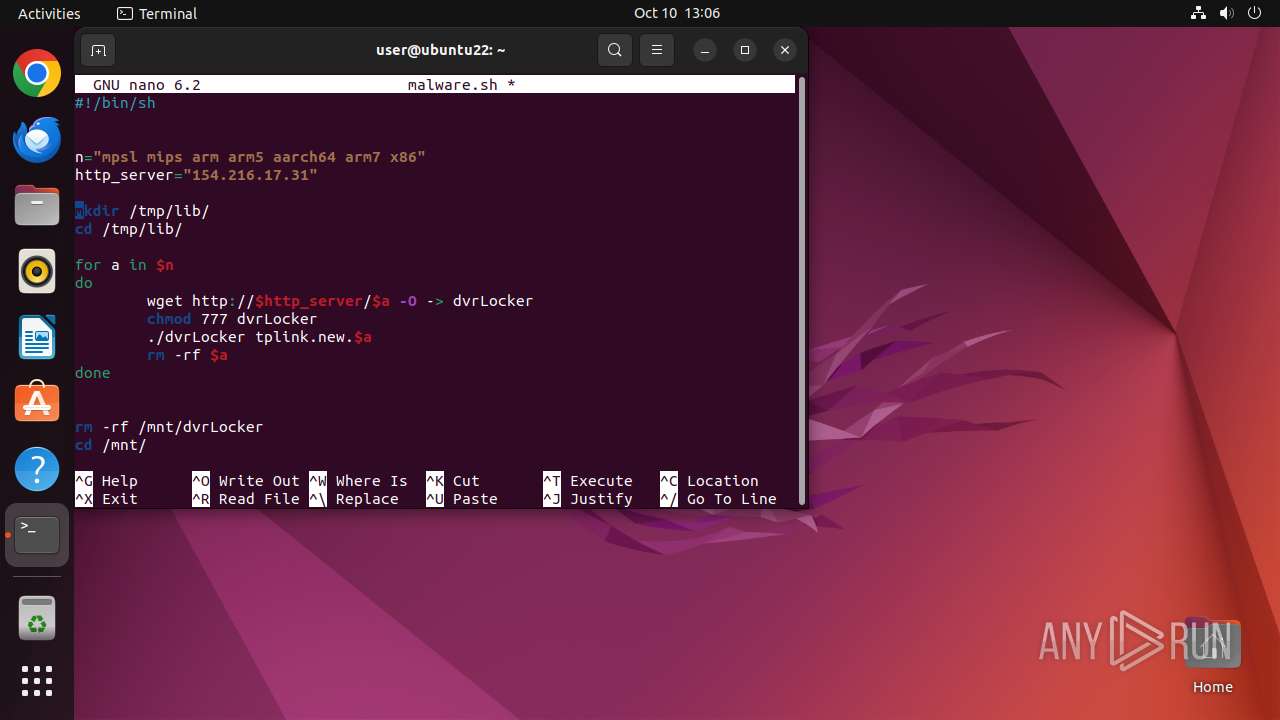Click the rm -rf /mnt/dvrLocker line
The image size is (1280, 720).
[169, 427]
